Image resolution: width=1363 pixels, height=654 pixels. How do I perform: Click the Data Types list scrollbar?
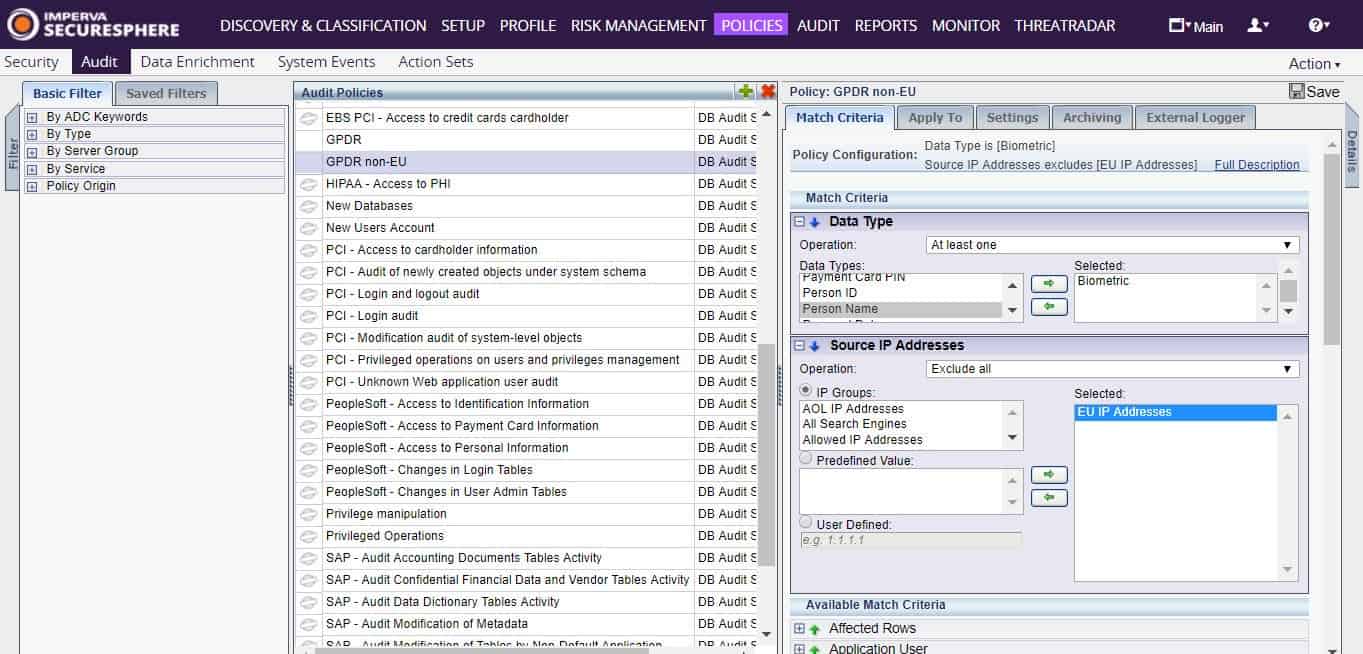[1014, 297]
